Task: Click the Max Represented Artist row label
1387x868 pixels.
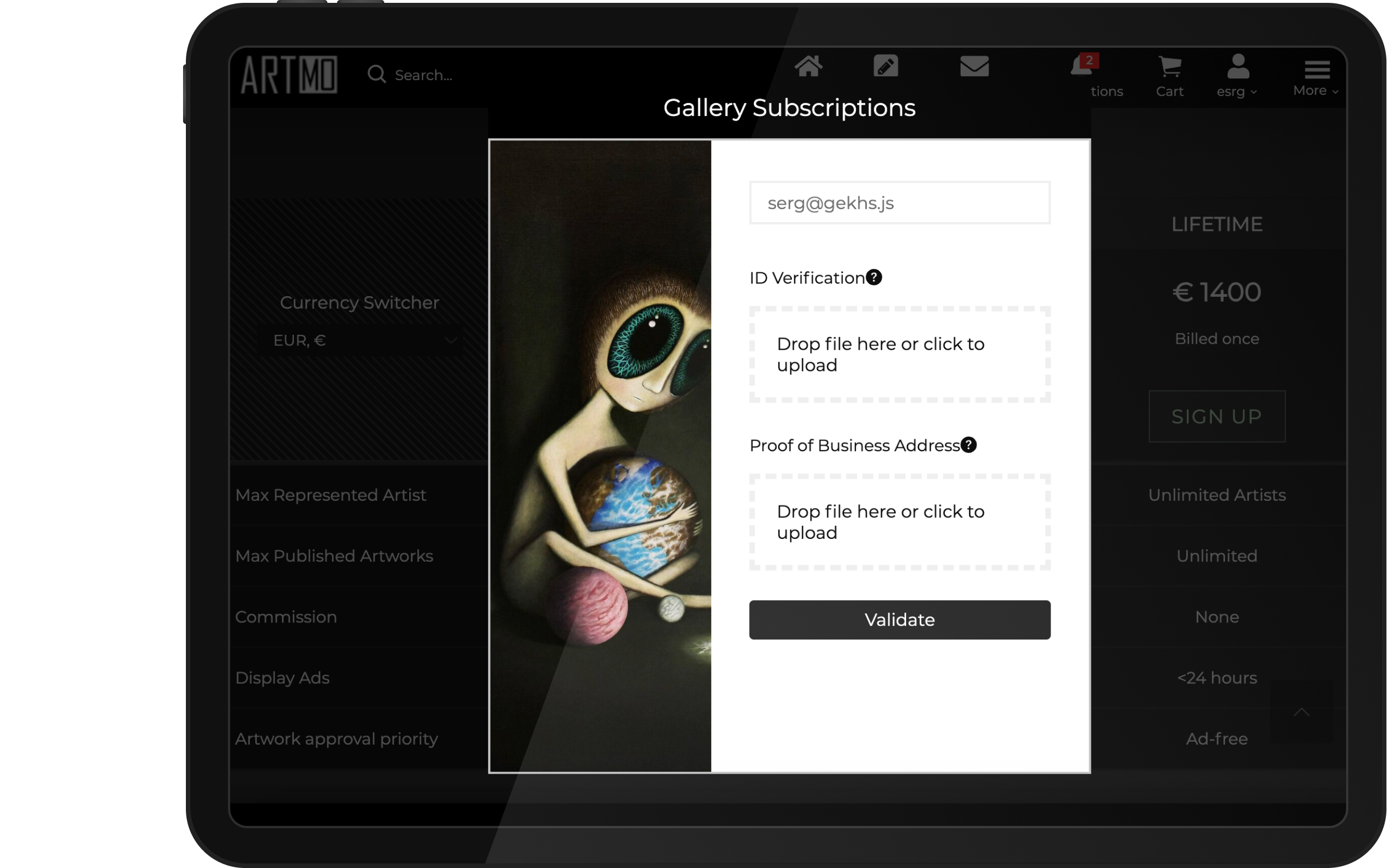Action: (331, 495)
